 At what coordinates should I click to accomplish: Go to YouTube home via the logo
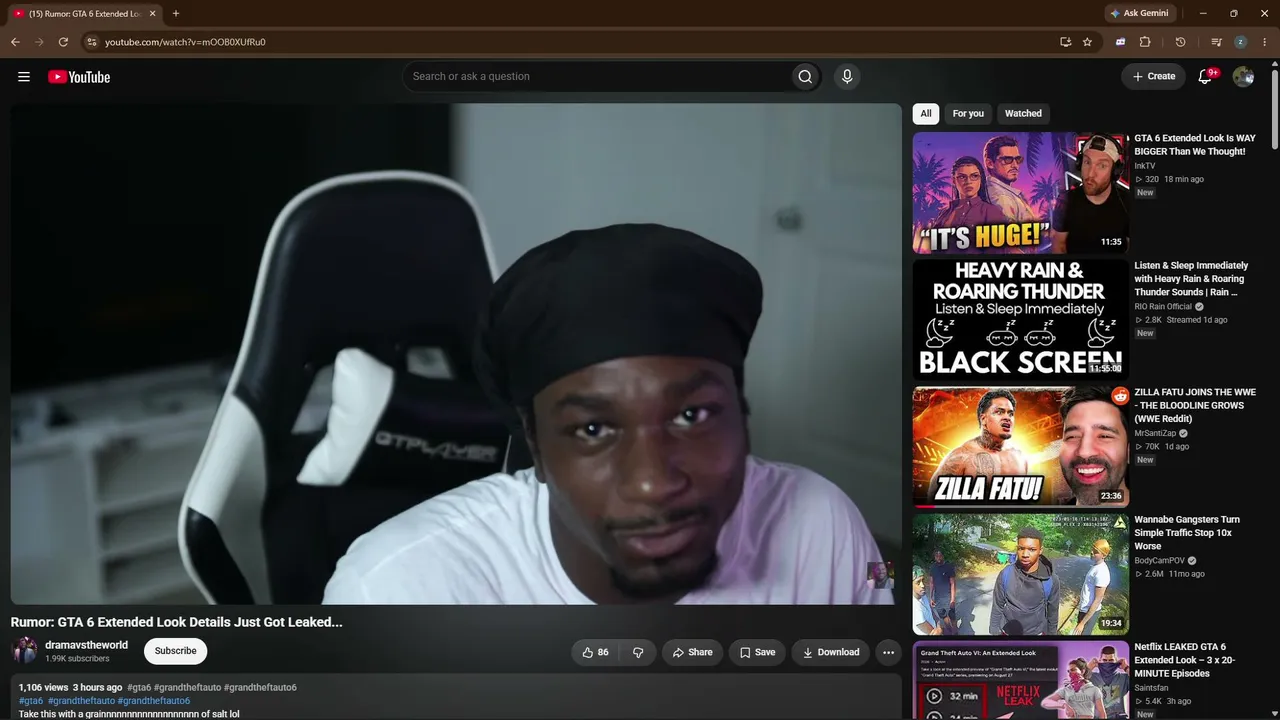(79, 77)
